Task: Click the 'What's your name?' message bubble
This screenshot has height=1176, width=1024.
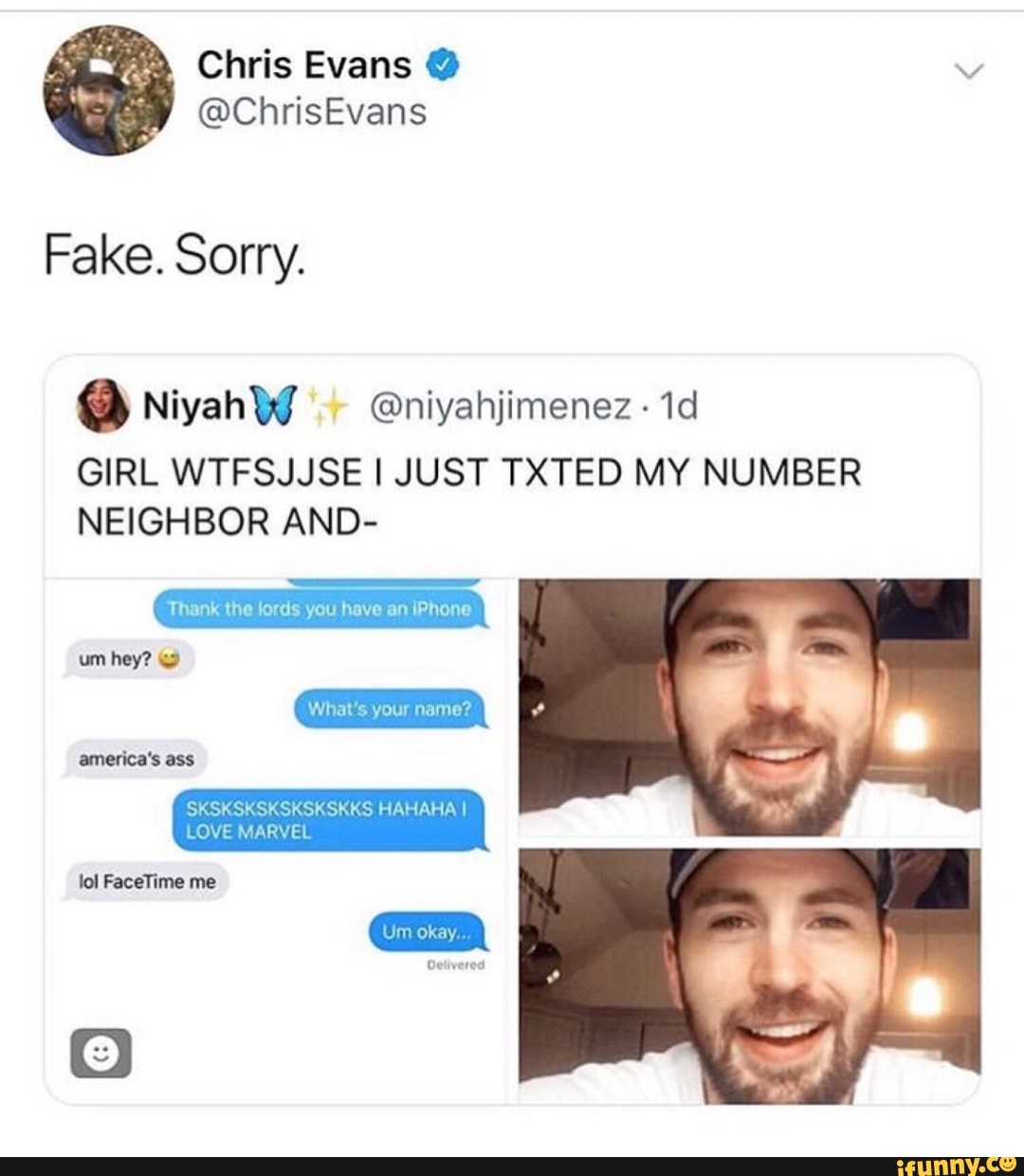Action: point(392,708)
